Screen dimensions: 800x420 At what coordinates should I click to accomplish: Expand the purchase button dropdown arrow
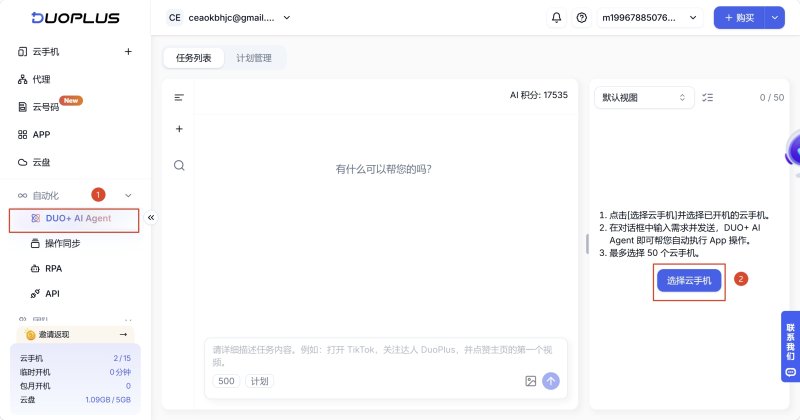click(775, 18)
